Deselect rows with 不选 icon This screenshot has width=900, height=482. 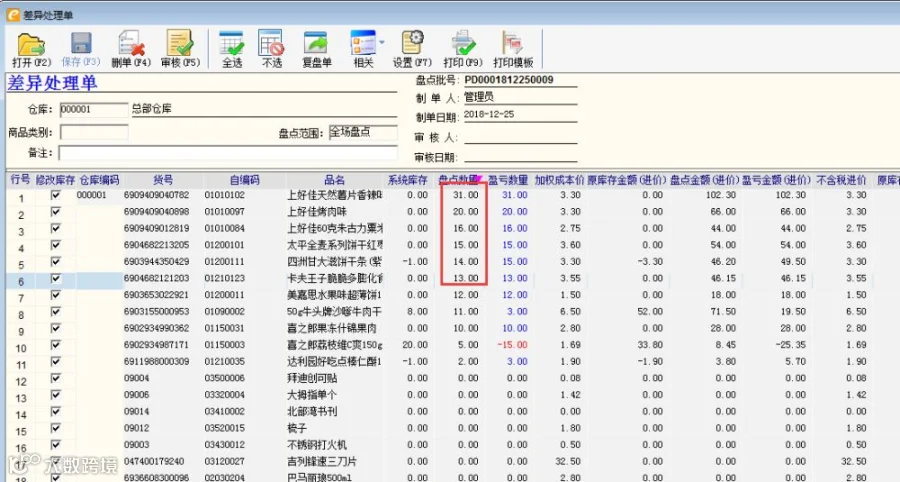[x=271, y=43]
